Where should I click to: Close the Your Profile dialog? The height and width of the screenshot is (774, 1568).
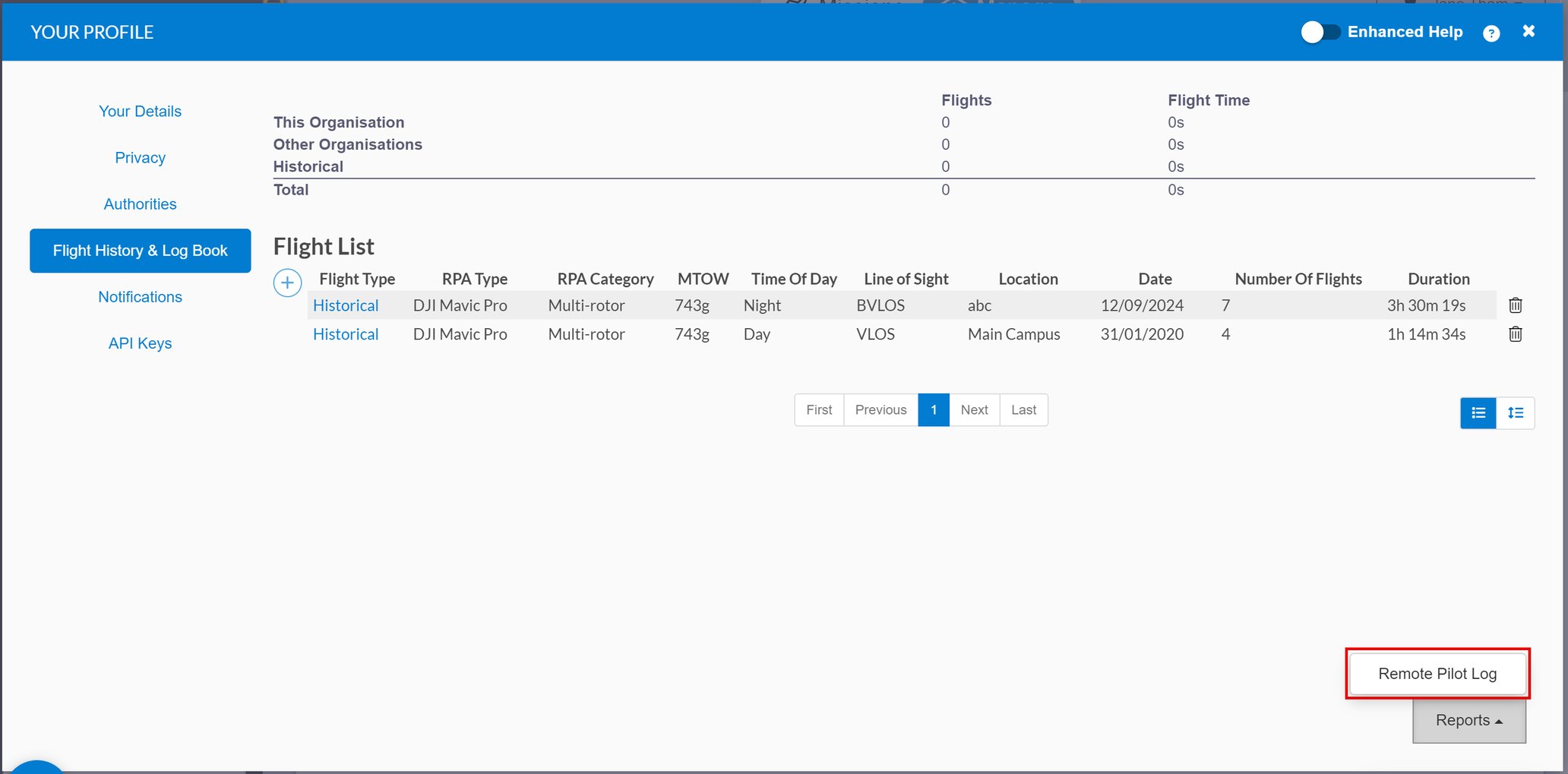pos(1528,31)
